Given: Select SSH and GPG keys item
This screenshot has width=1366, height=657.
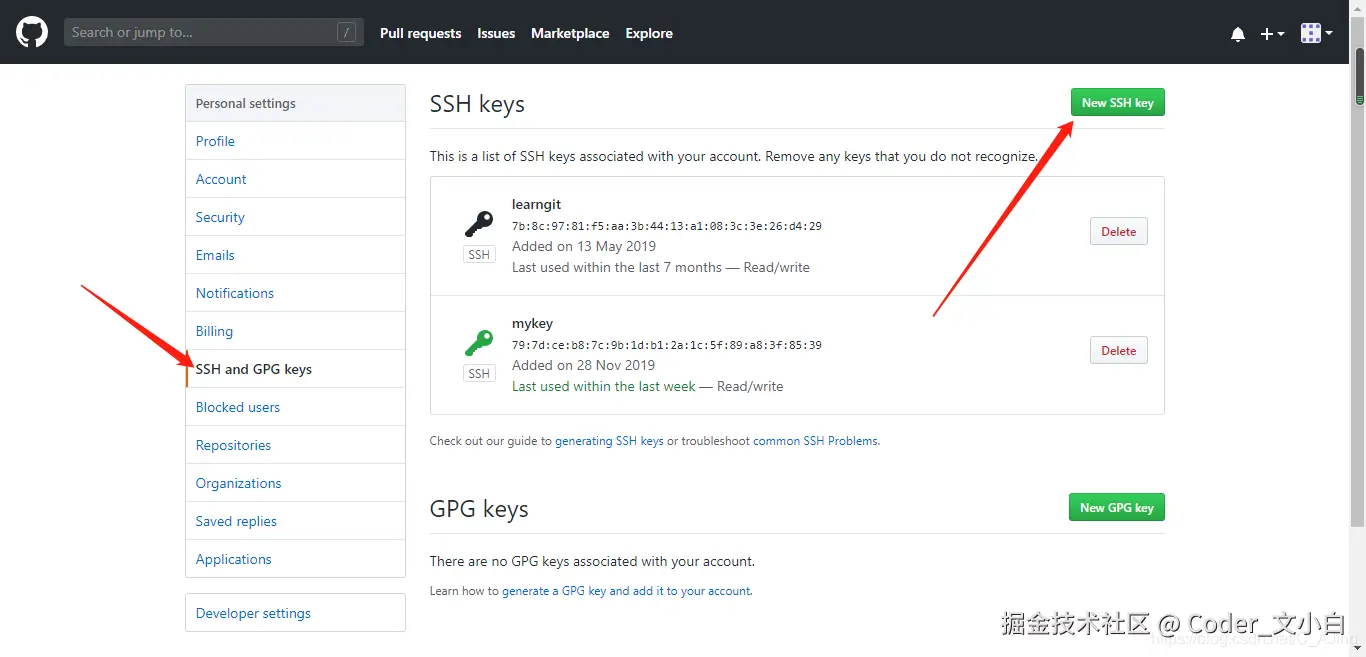Looking at the screenshot, I should click(x=295, y=369).
